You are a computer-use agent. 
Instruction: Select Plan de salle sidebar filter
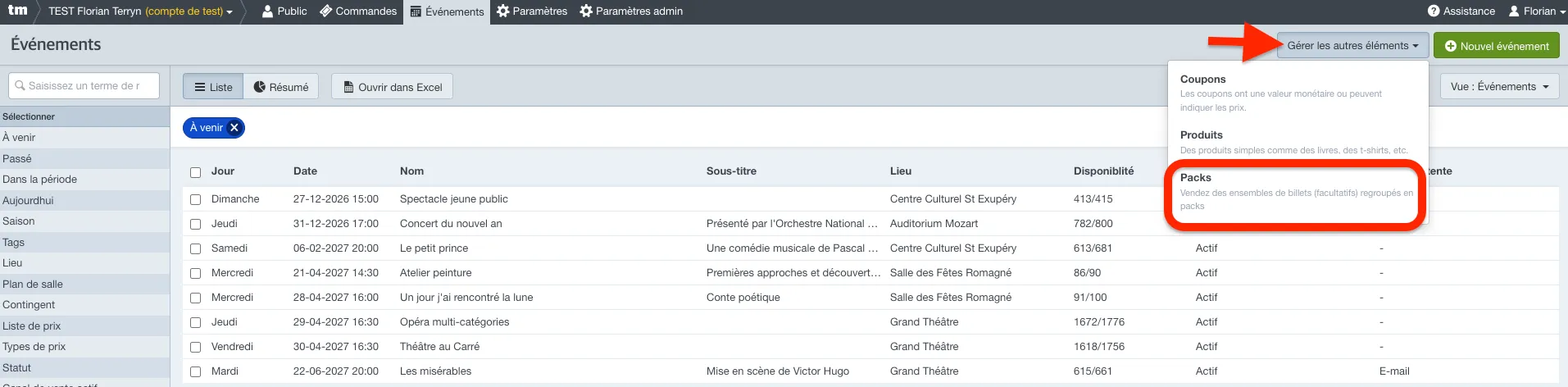[x=84, y=284]
